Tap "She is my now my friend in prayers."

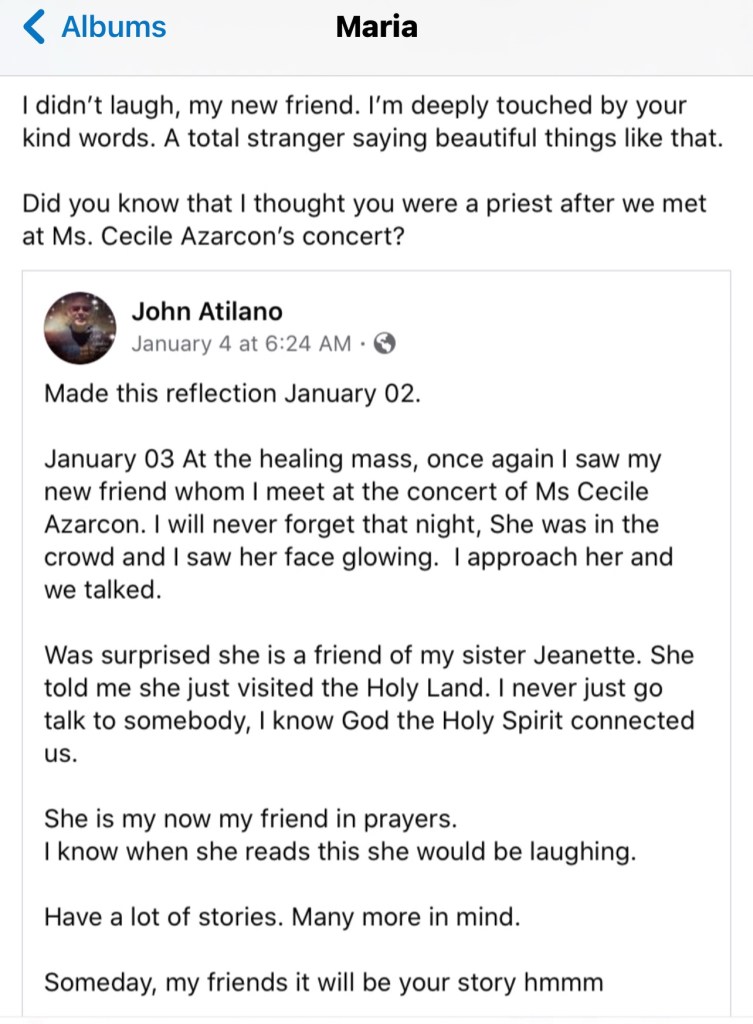coord(250,819)
